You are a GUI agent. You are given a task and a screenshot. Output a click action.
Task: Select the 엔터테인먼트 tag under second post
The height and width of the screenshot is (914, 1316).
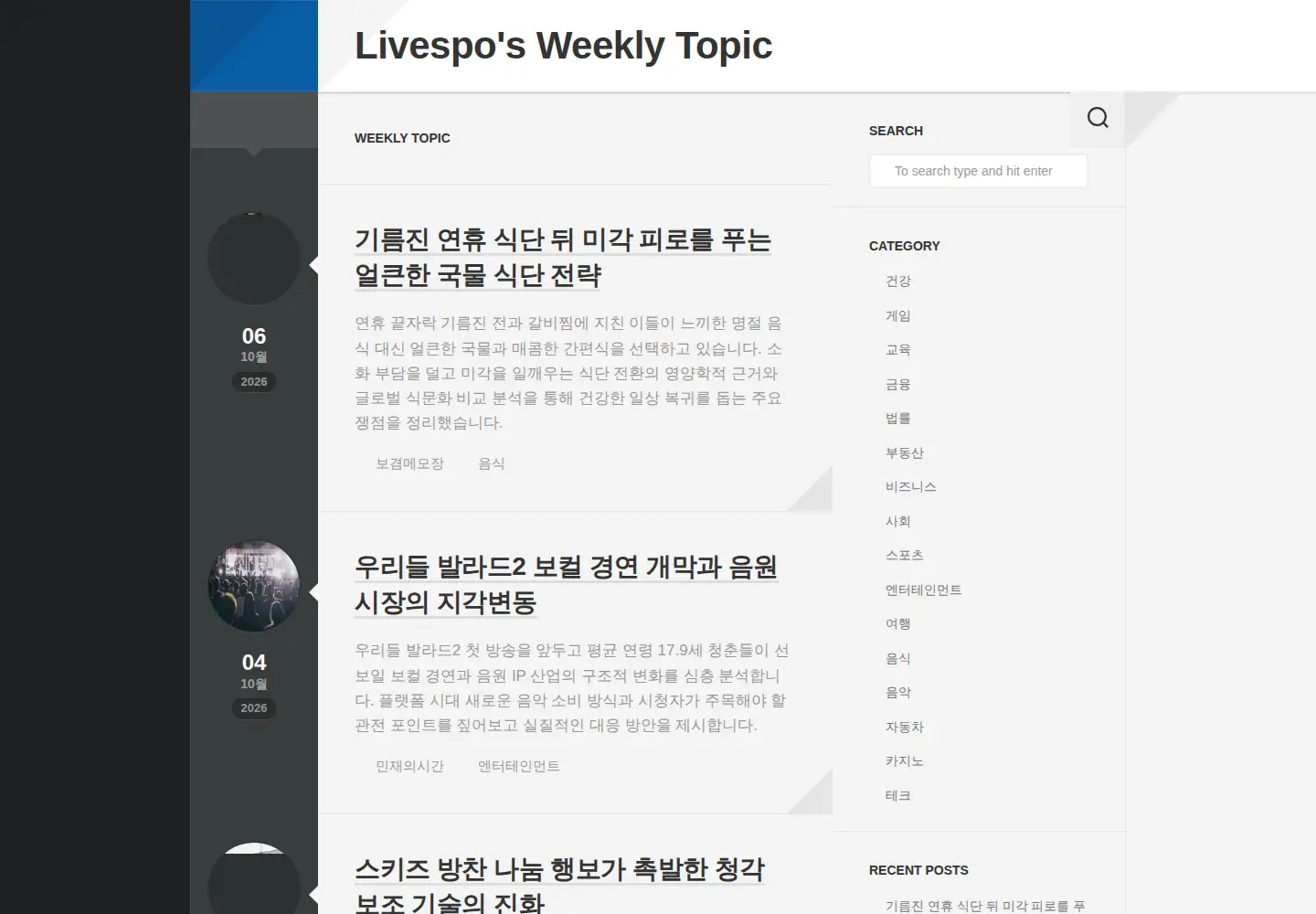click(519, 766)
